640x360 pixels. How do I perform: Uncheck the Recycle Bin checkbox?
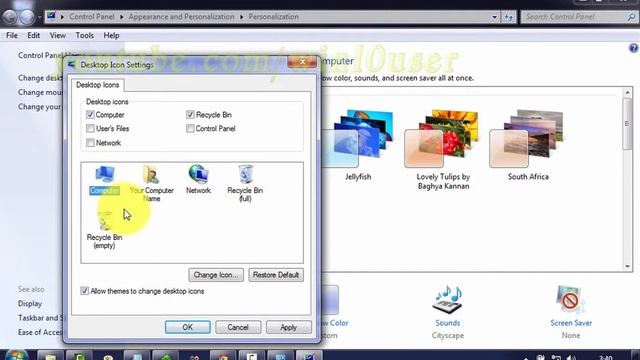pos(190,115)
